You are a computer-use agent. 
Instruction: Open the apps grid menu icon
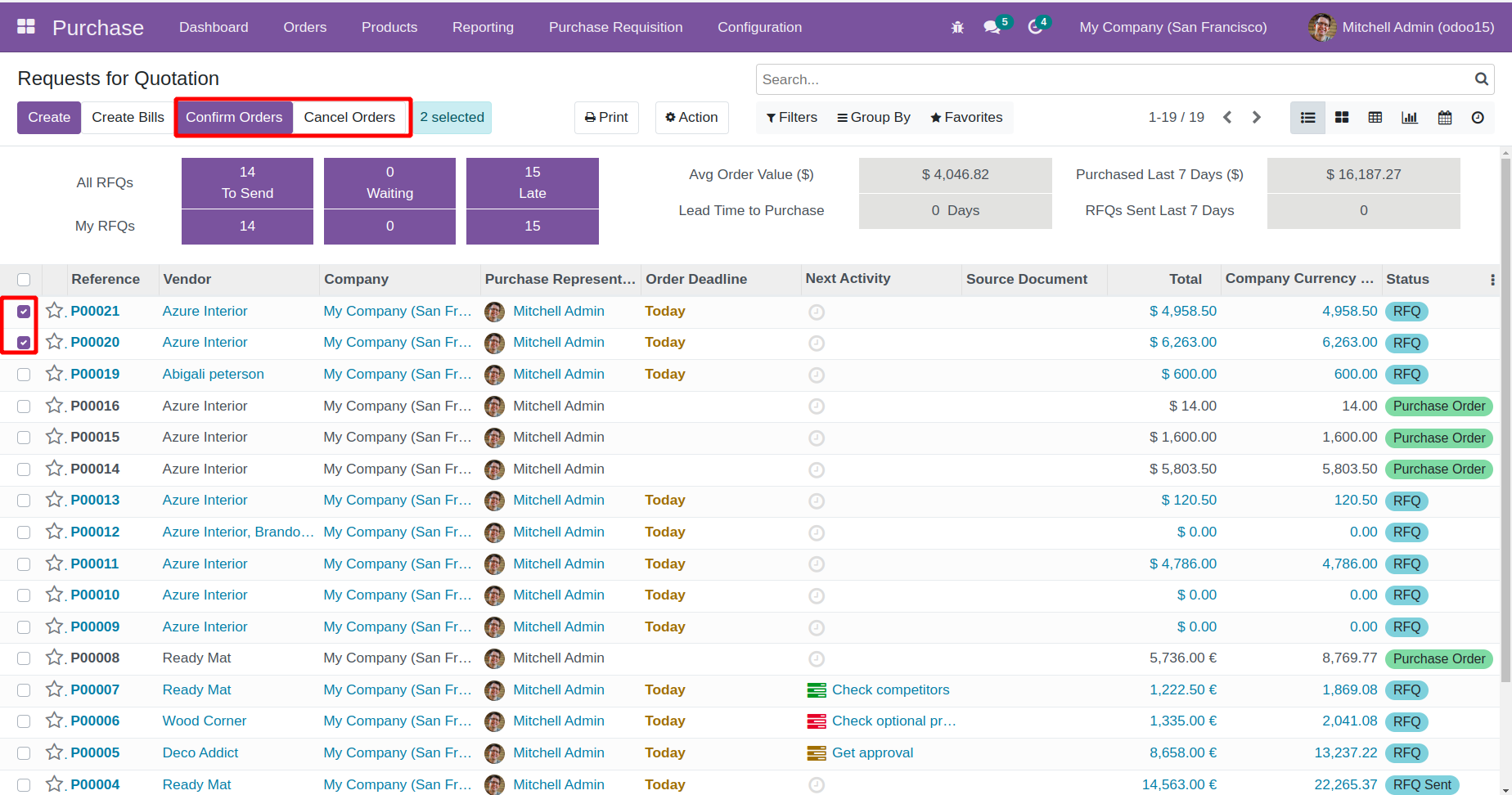coord(26,26)
